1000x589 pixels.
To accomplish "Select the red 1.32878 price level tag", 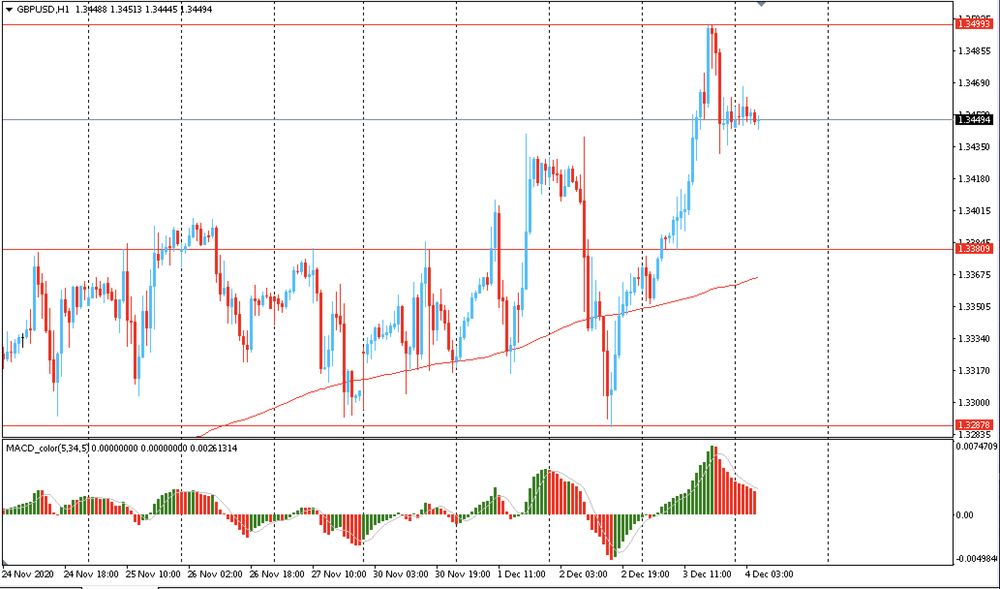I will pyautogui.click(x=973, y=425).
